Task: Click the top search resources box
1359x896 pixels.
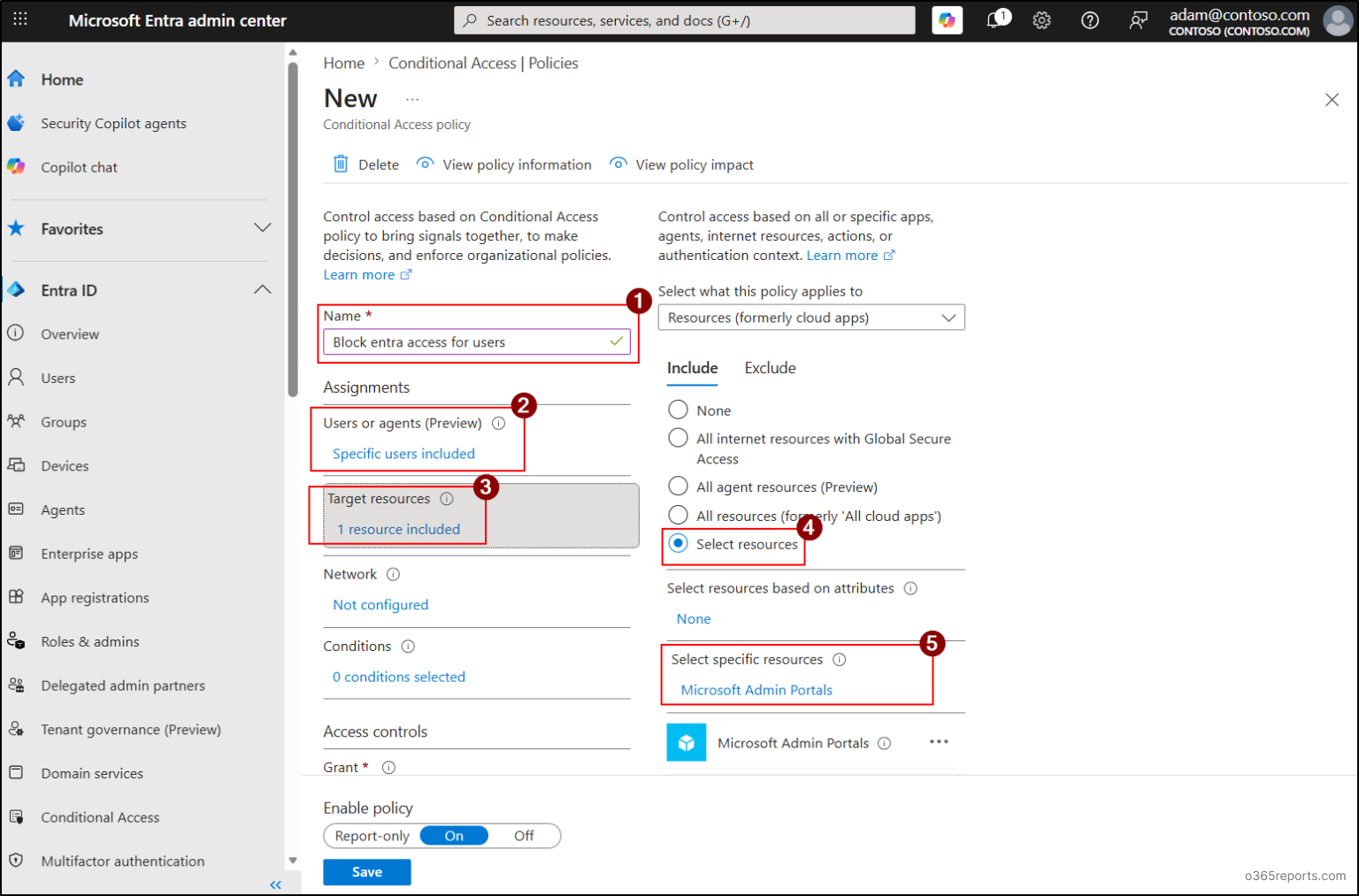Action: click(x=685, y=20)
